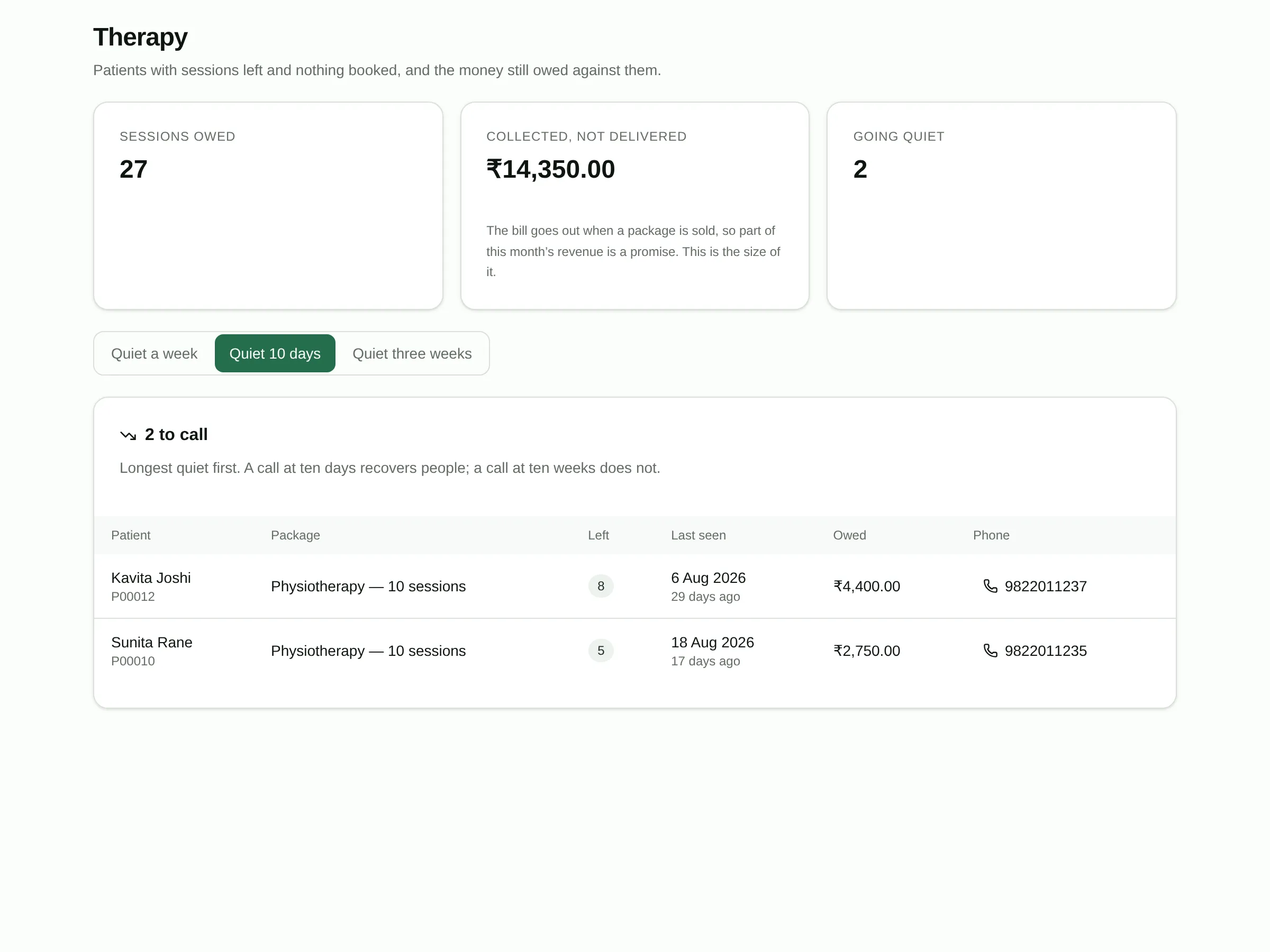Click owed amount ₹4,400.00
The image size is (1270, 952).
[x=866, y=587]
